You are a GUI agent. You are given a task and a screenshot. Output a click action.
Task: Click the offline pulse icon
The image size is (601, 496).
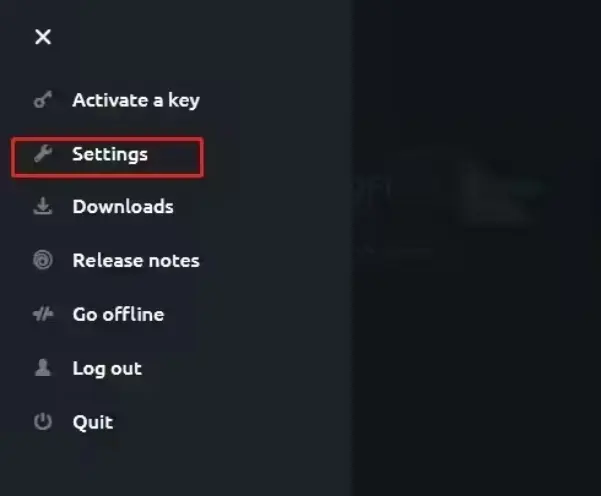tap(43, 314)
